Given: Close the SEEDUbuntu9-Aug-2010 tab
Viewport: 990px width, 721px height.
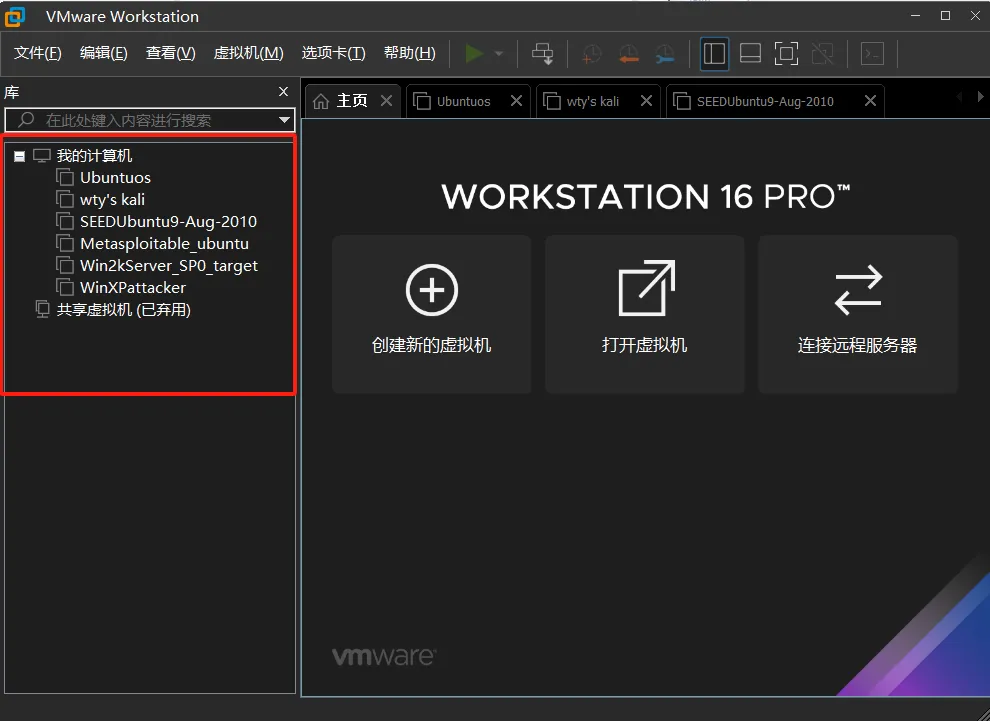Looking at the screenshot, I should pyautogui.click(x=870, y=101).
